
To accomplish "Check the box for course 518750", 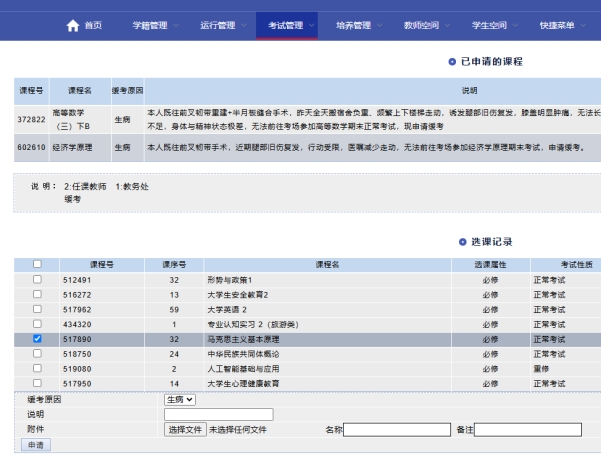I will [37, 353].
